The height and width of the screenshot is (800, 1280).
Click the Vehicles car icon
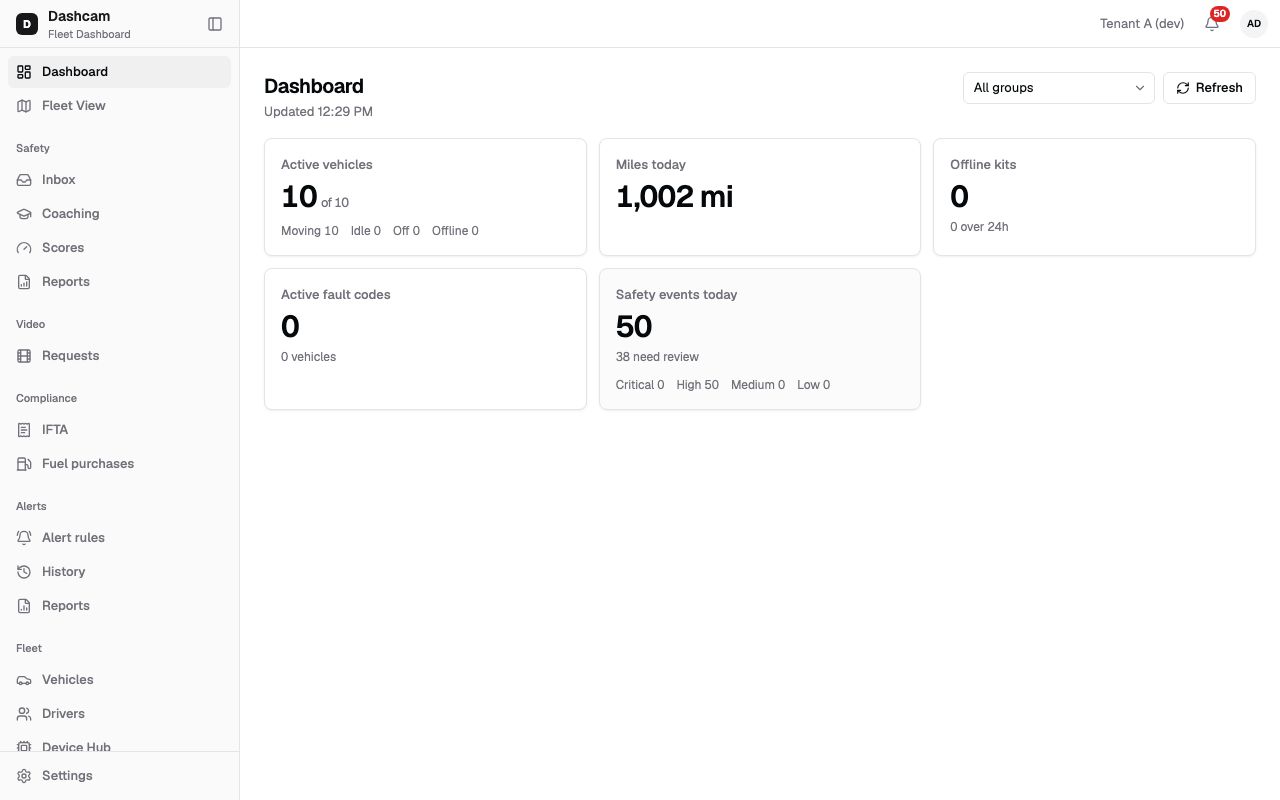tap(24, 680)
